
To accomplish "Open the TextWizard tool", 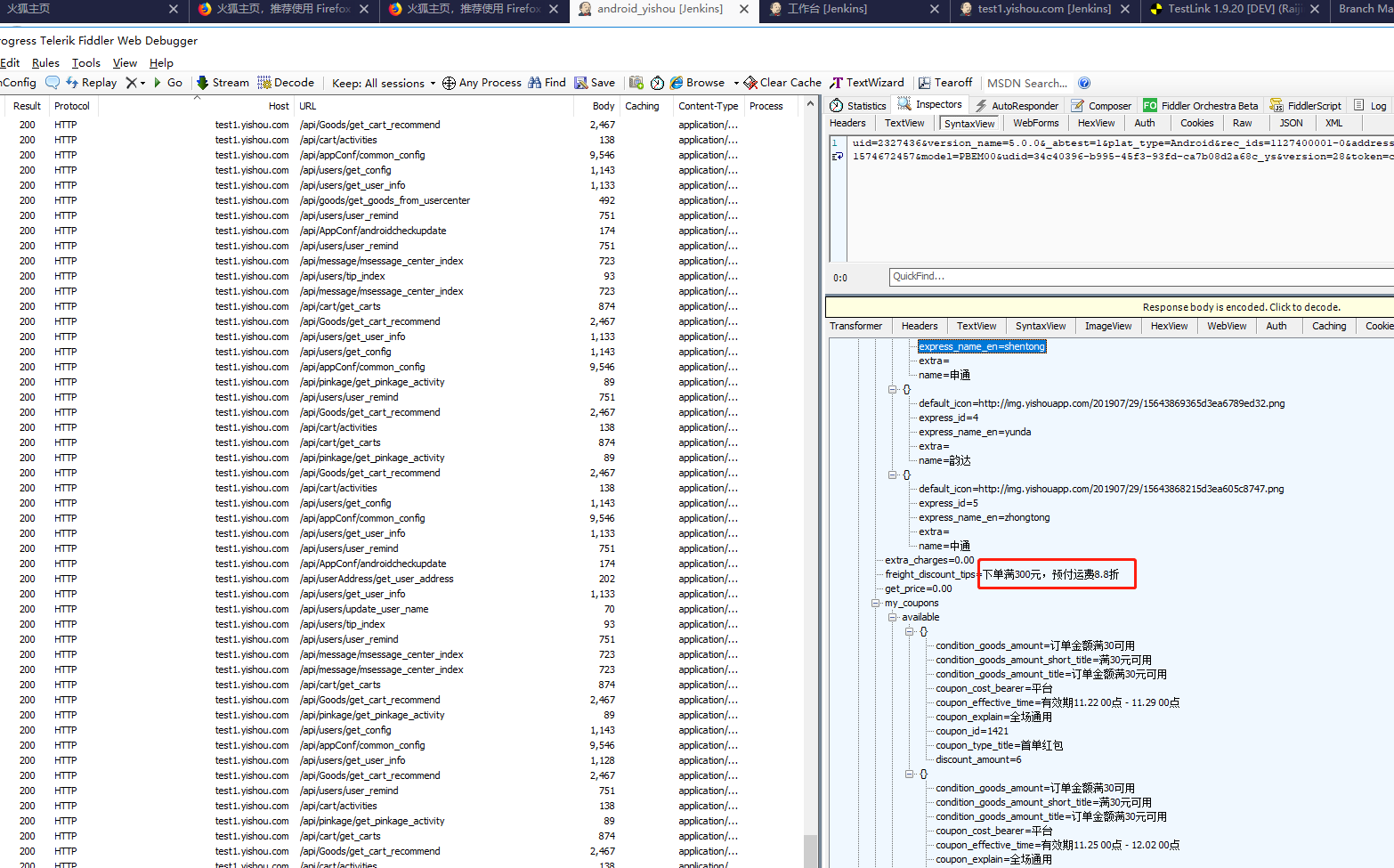I will click(x=867, y=82).
